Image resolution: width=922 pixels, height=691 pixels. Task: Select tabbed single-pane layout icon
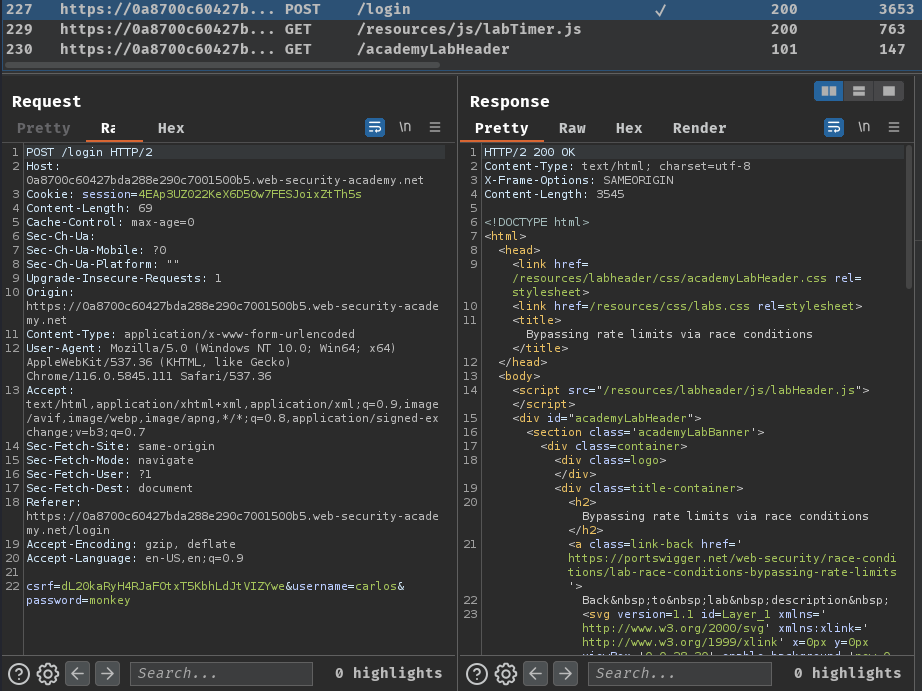pyautogui.click(x=889, y=91)
